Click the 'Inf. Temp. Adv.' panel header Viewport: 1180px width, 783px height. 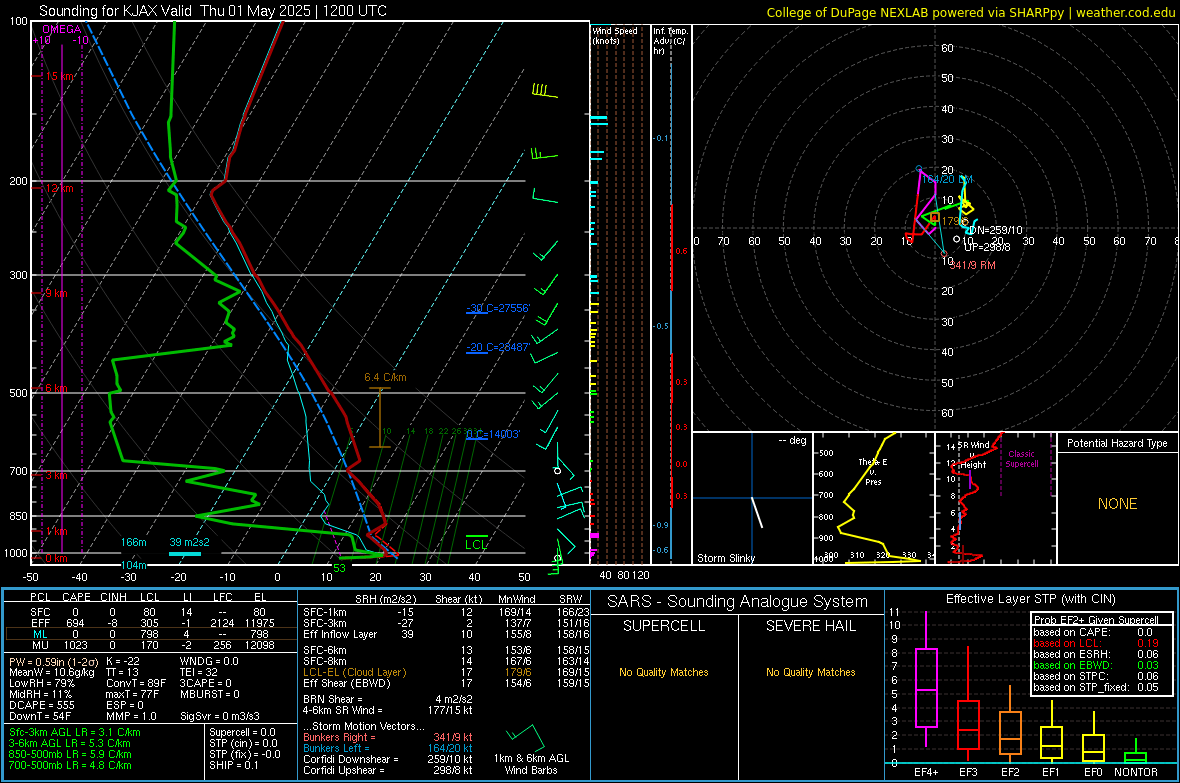pyautogui.click(x=671, y=41)
